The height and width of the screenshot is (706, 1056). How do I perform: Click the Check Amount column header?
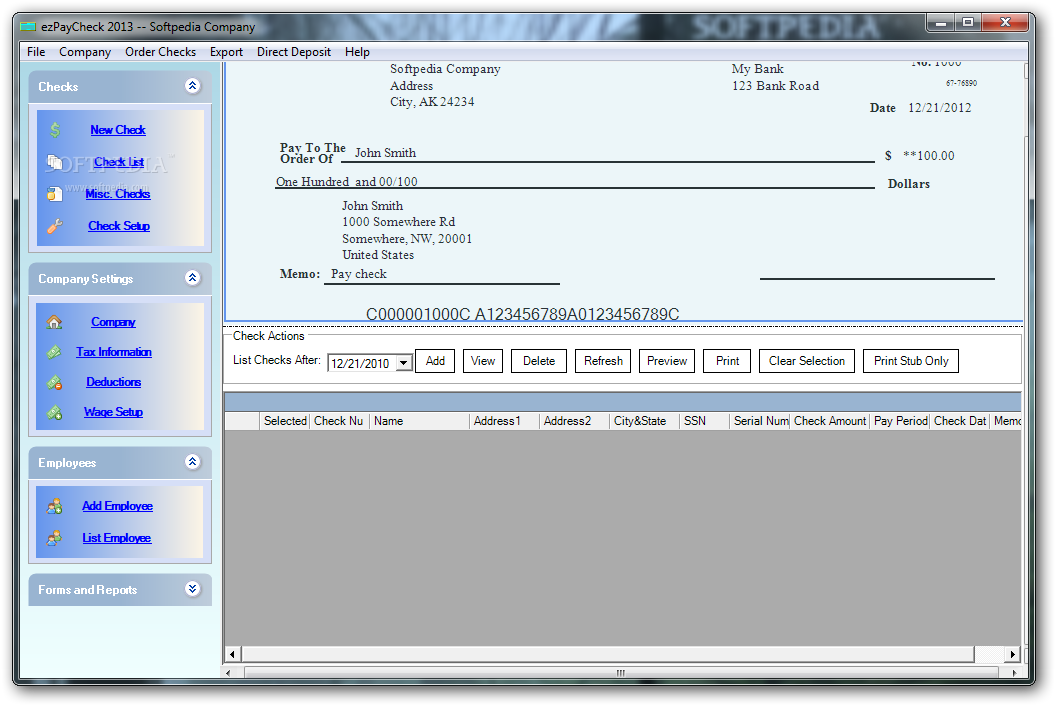point(830,421)
